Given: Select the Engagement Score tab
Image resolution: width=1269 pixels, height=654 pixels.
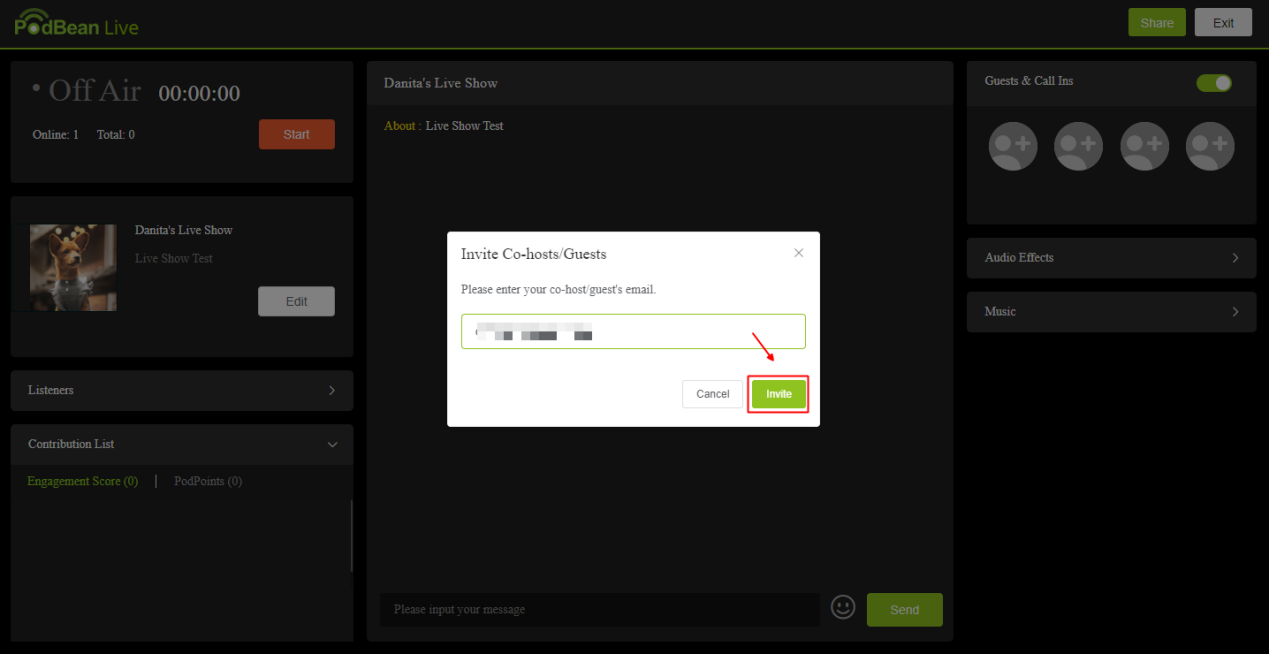Looking at the screenshot, I should (82, 481).
